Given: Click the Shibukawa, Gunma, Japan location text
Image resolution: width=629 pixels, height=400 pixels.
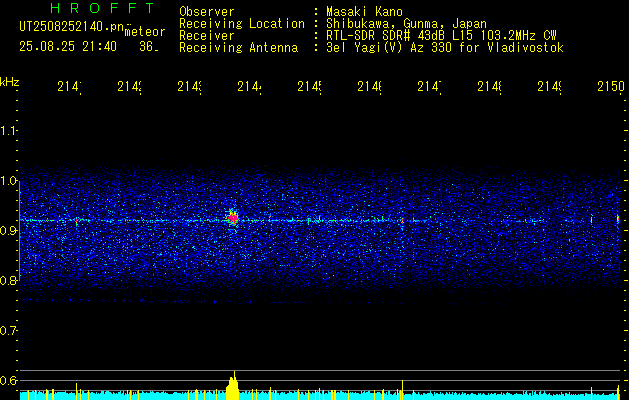Looking at the screenshot, I should pyautogui.click(x=406, y=24).
